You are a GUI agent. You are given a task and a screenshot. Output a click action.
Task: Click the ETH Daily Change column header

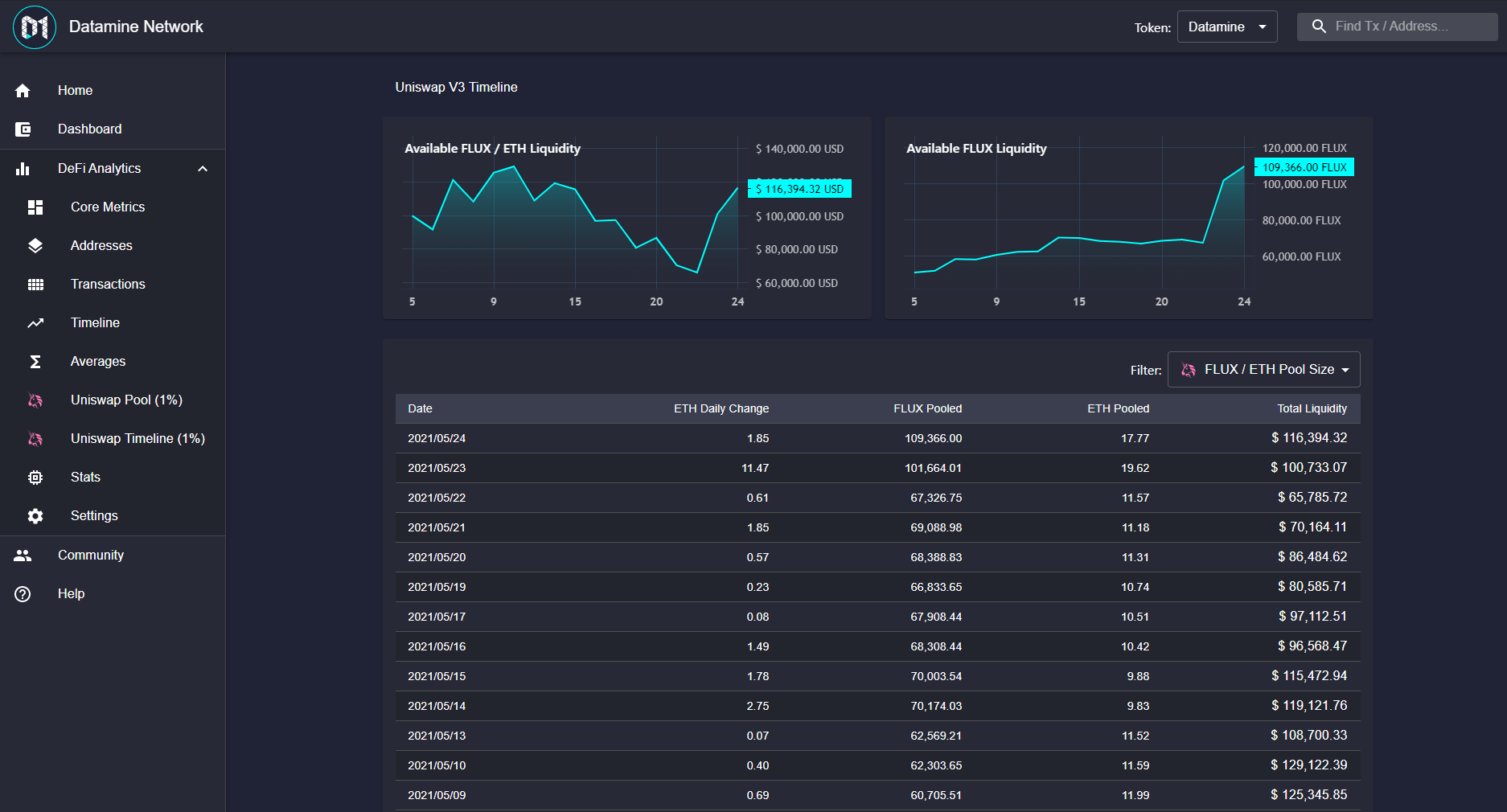[721, 409]
